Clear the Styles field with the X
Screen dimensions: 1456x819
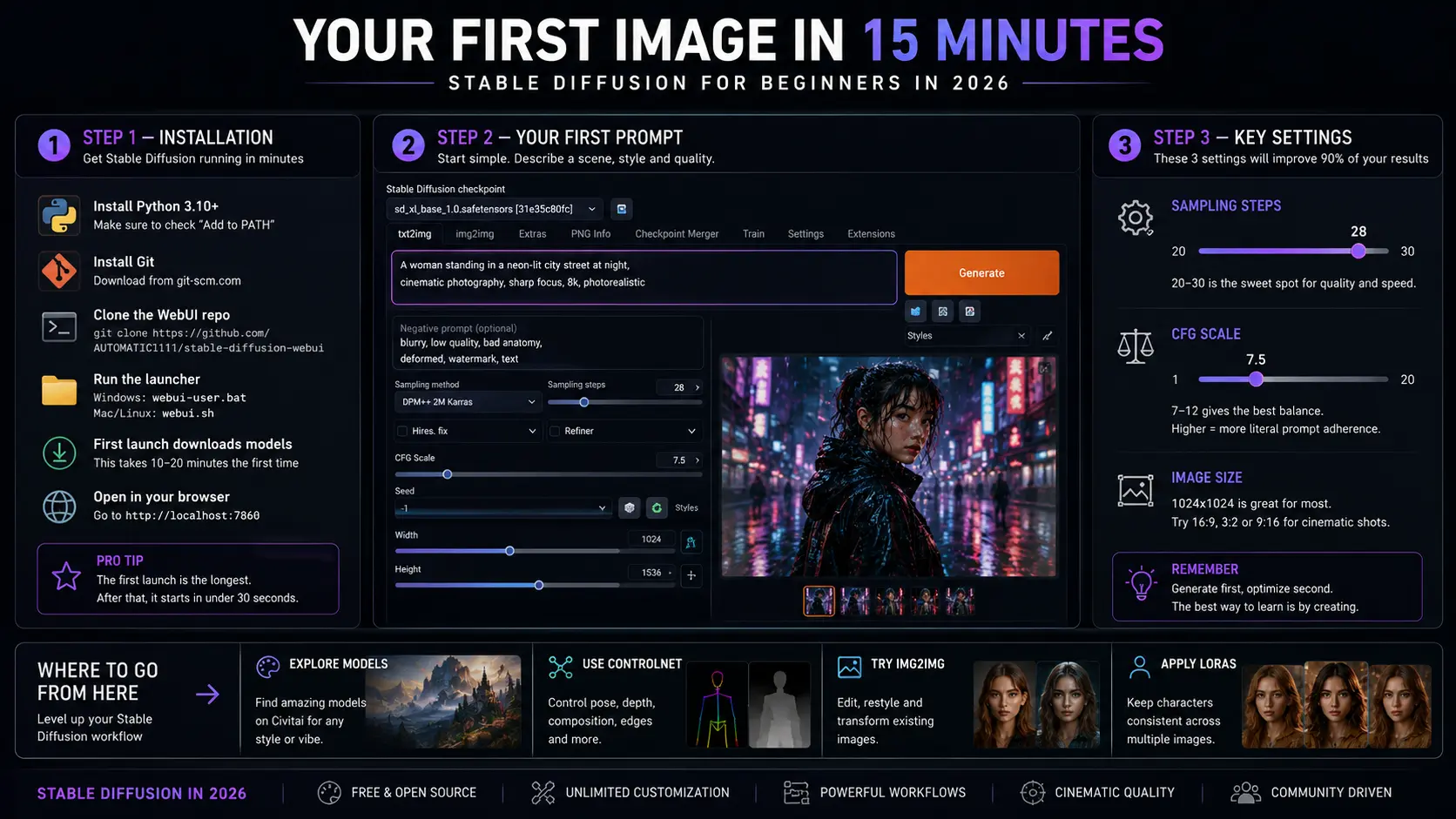(1021, 336)
